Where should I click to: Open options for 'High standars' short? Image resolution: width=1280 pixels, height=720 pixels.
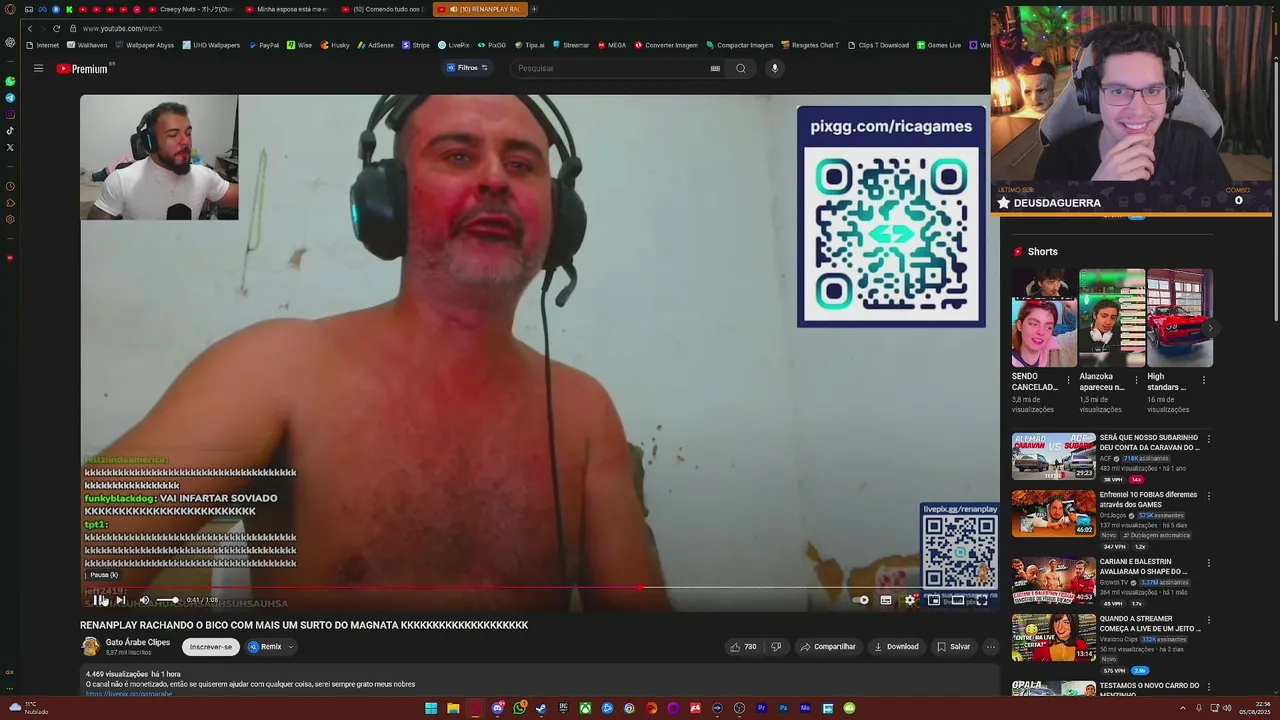click(1204, 380)
